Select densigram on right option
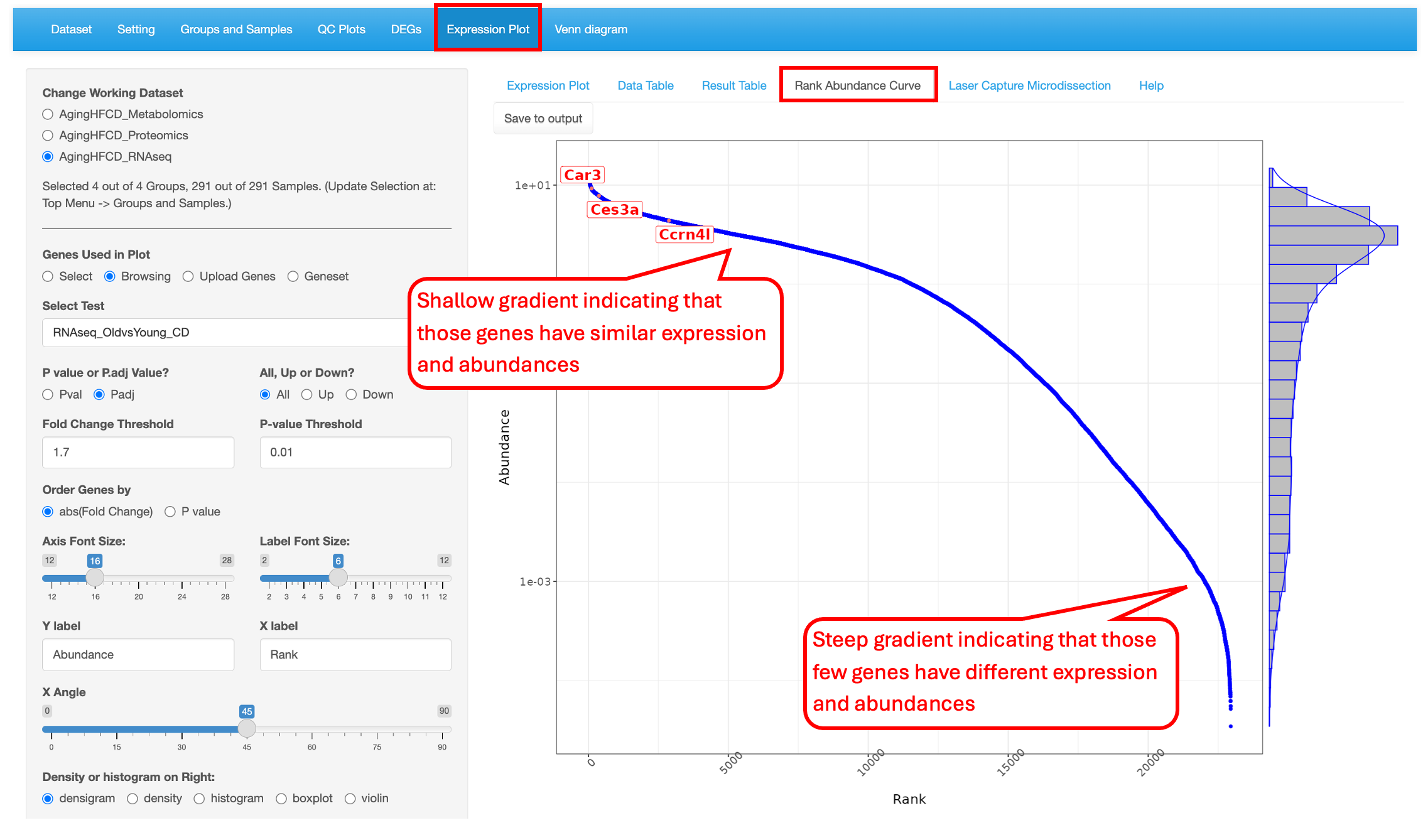 pyautogui.click(x=48, y=799)
